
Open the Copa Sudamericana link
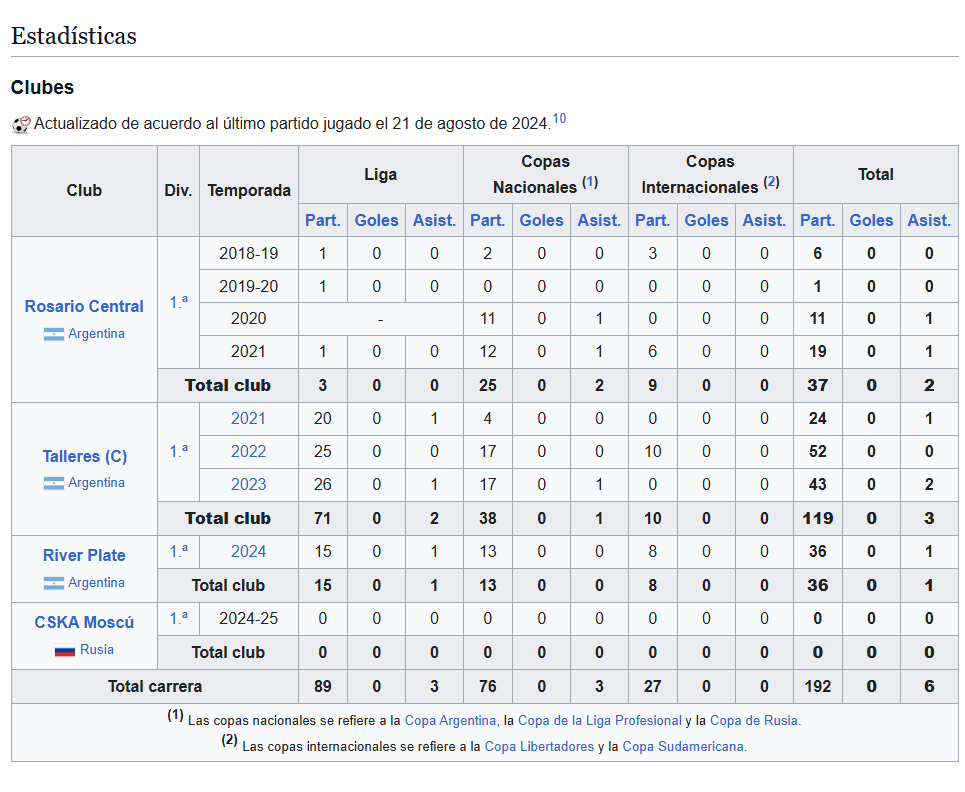683,746
